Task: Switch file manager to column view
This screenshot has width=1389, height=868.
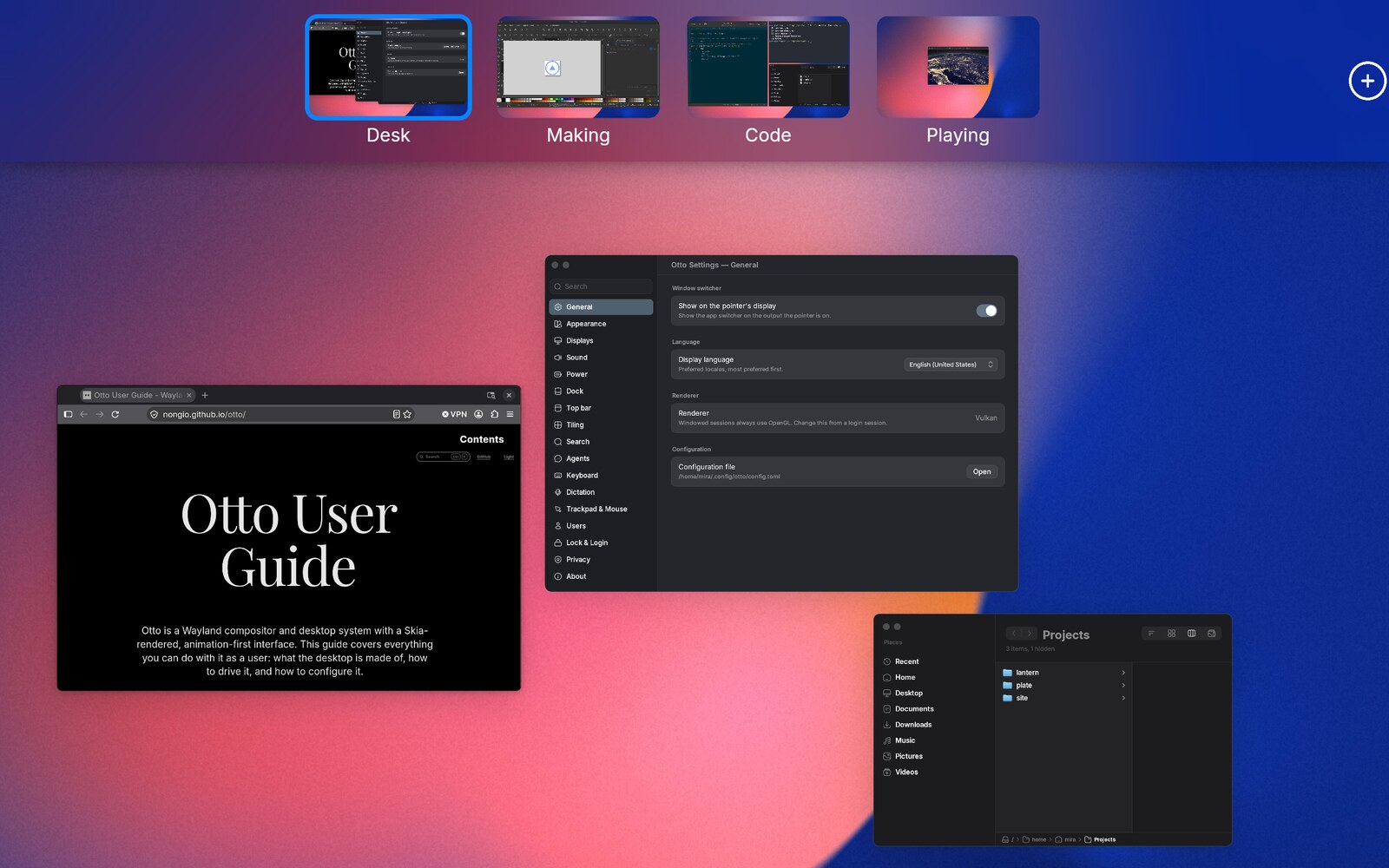Action: 1191,634
